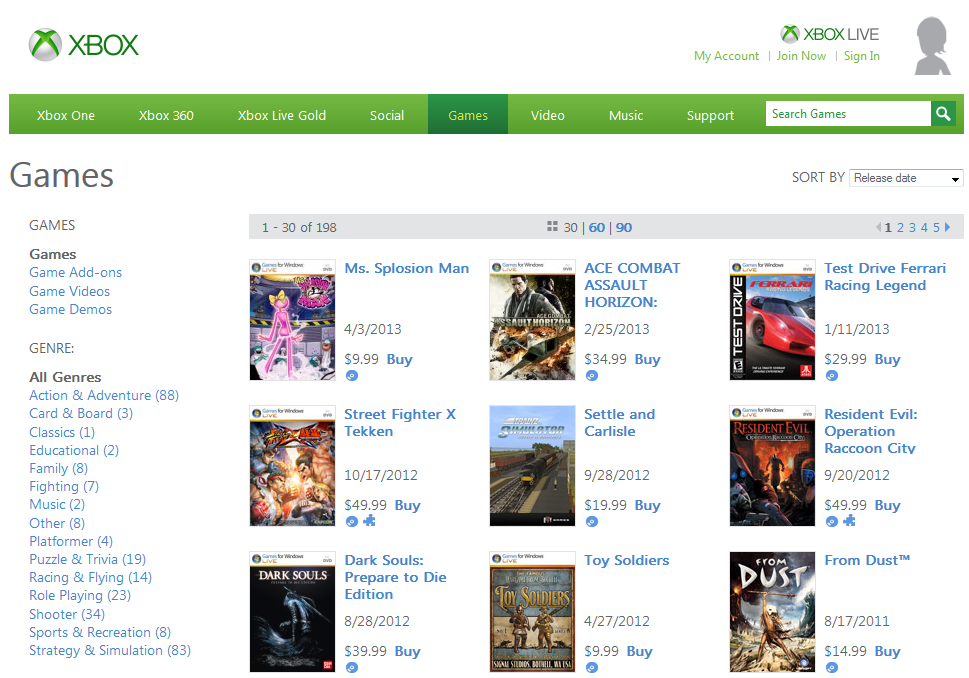
Task: Open Game Add-ons in sidebar
Action: click(x=75, y=273)
